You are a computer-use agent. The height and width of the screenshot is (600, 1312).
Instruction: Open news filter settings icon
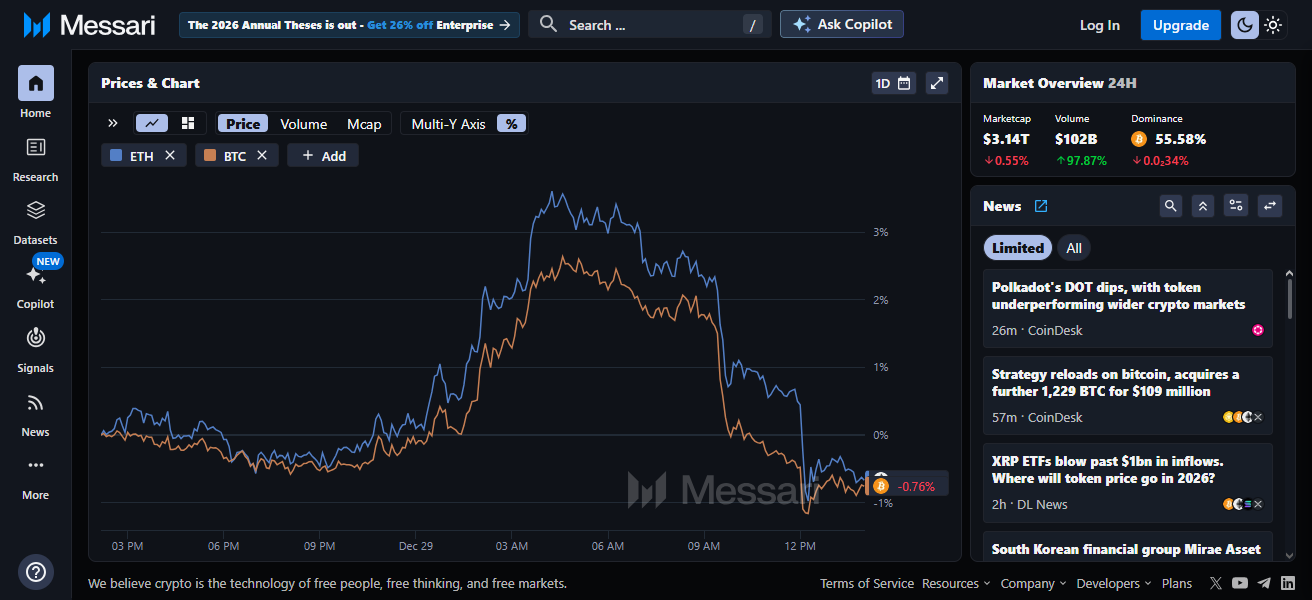(1236, 205)
